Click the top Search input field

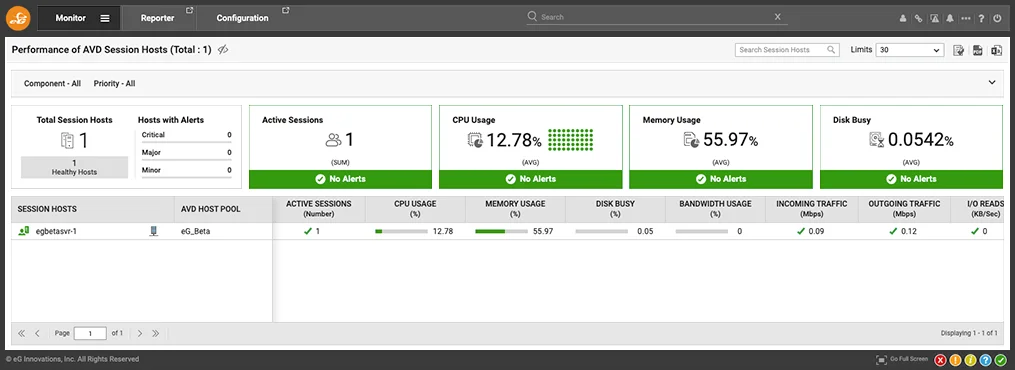point(657,17)
